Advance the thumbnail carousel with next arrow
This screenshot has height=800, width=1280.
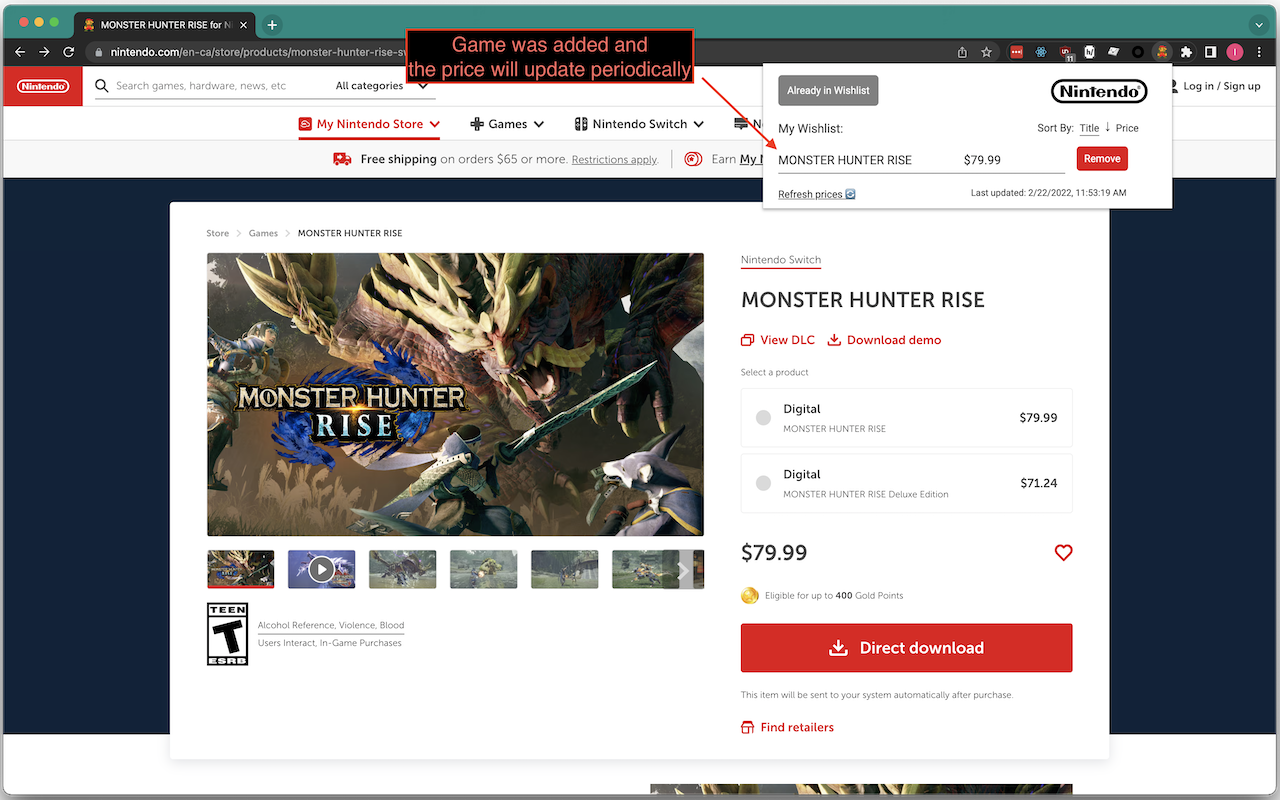684,570
